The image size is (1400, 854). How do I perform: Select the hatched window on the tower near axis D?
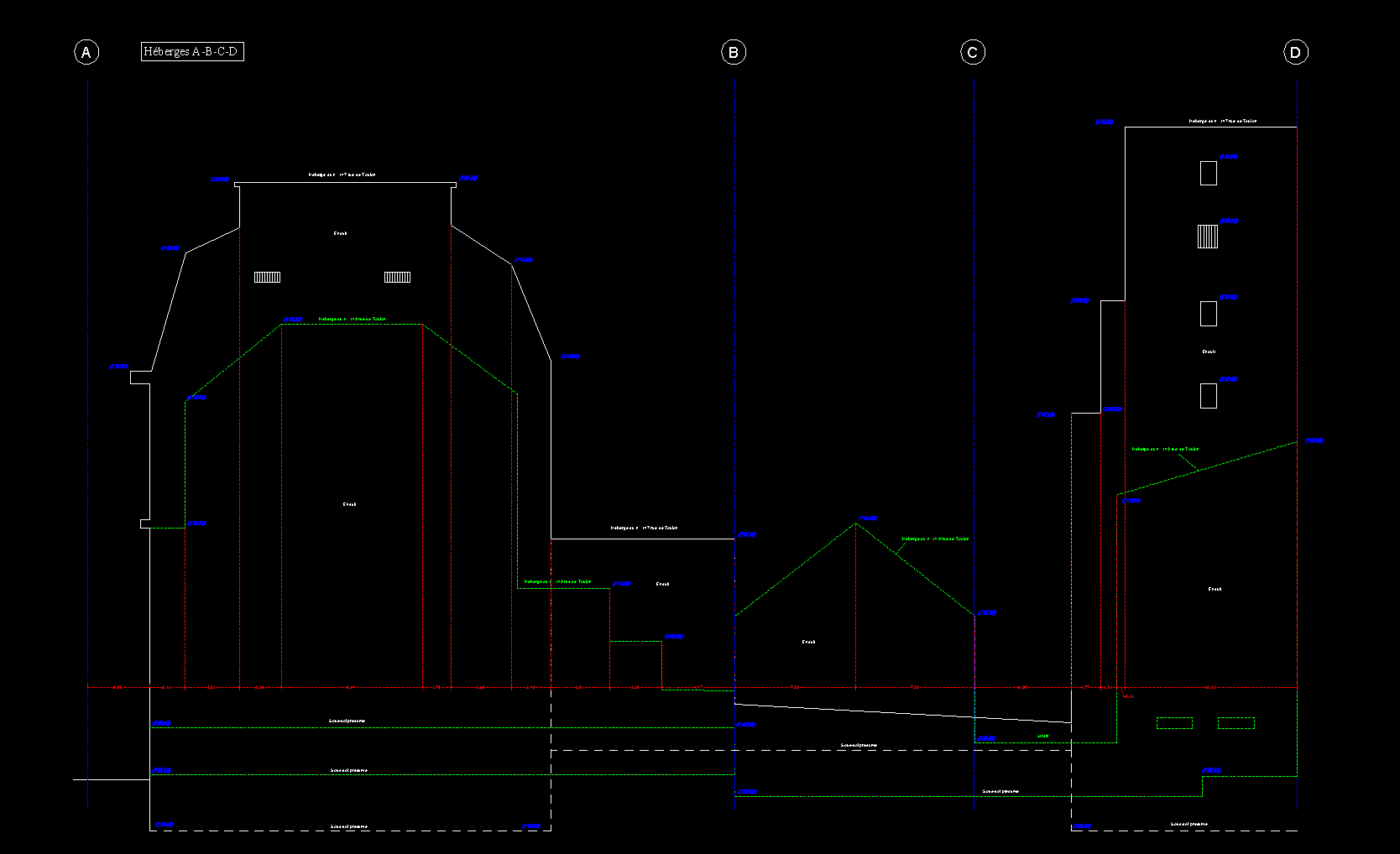[x=1207, y=237]
